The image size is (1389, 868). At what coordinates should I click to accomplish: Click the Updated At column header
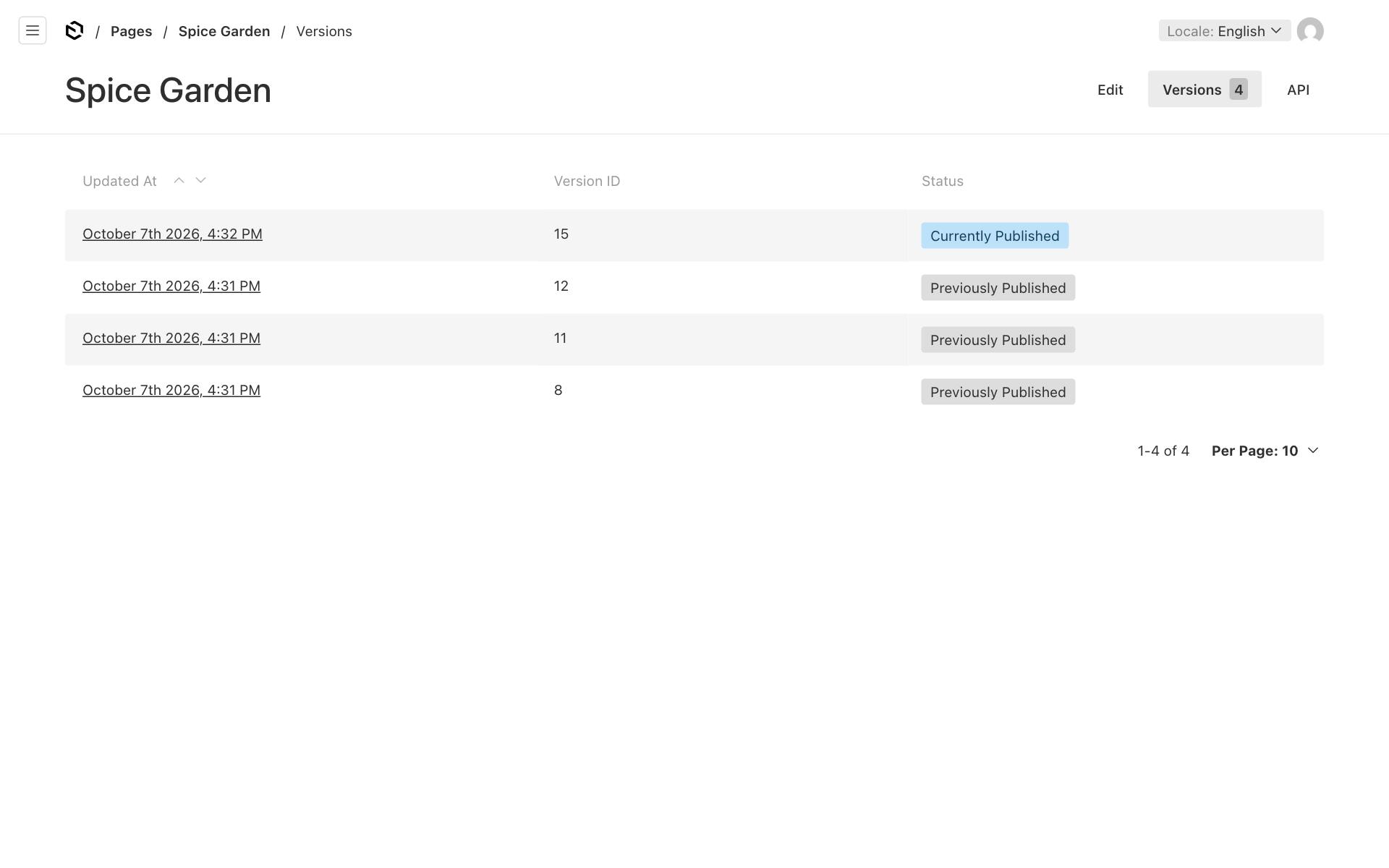(x=119, y=181)
